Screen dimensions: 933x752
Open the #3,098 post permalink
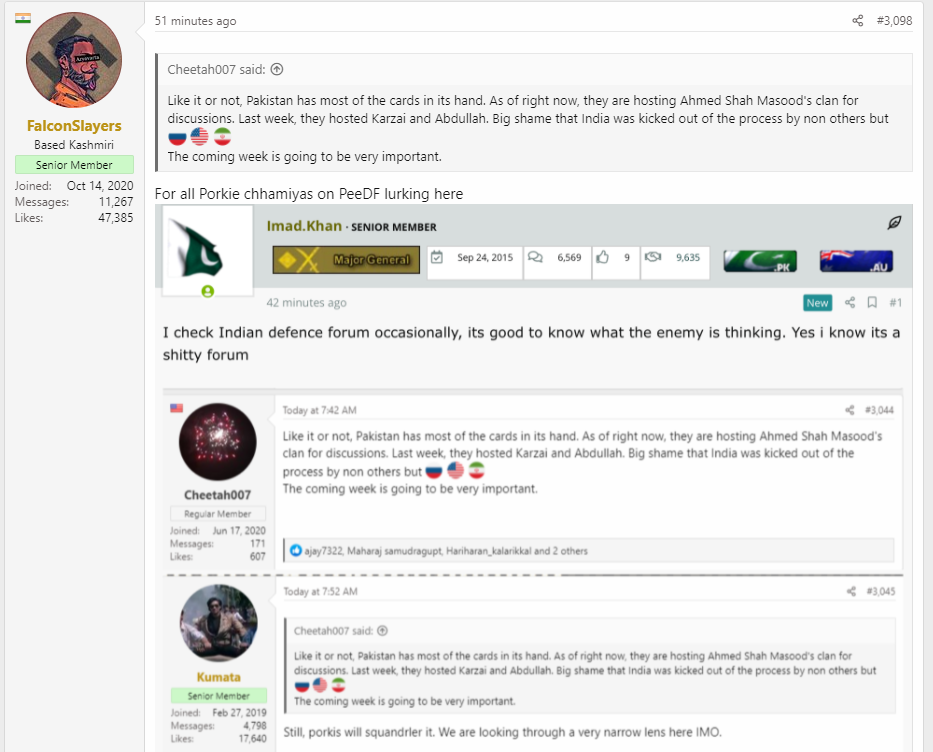point(894,21)
